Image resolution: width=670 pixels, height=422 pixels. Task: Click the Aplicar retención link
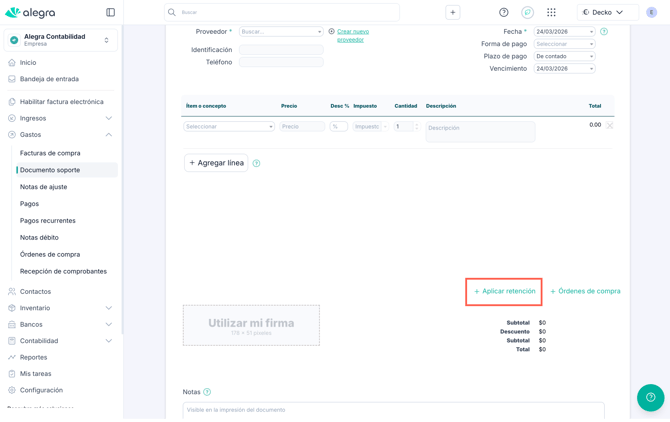[x=504, y=291]
